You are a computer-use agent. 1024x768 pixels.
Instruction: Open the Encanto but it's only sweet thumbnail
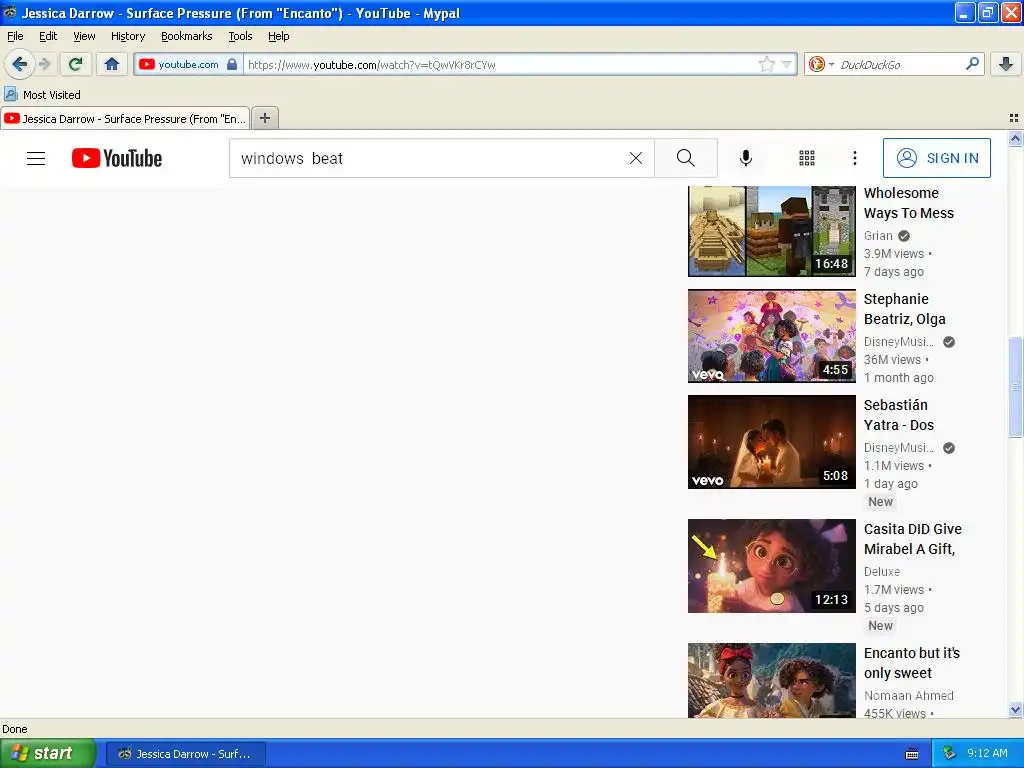pyautogui.click(x=772, y=680)
